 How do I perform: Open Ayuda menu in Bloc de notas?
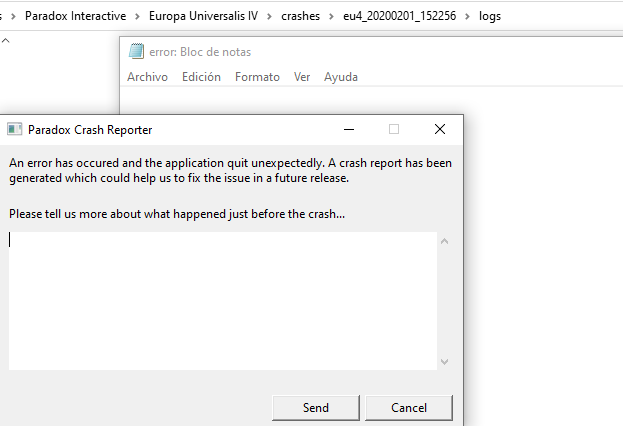click(341, 77)
